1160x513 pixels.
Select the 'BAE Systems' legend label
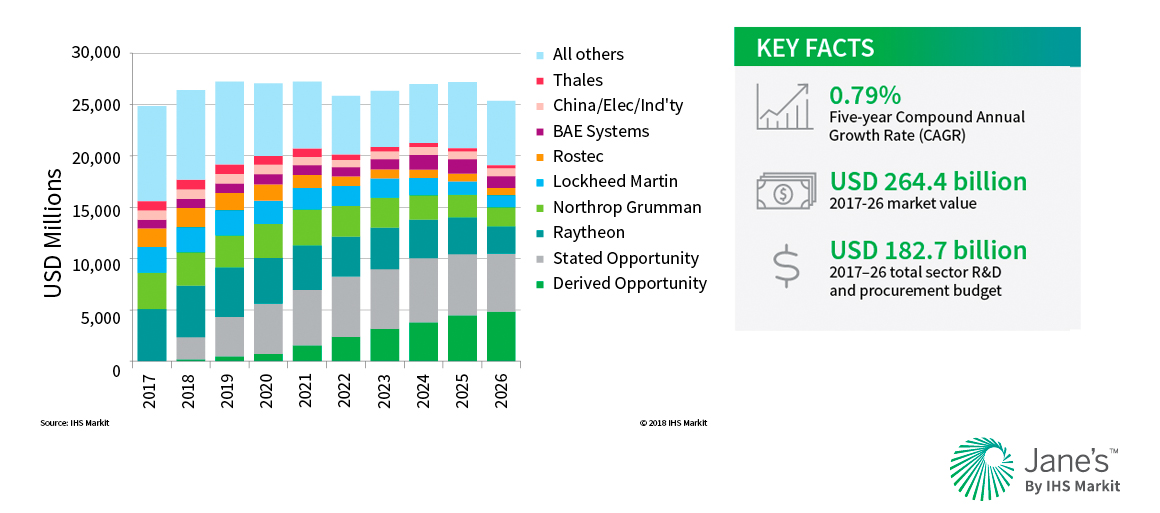601,132
